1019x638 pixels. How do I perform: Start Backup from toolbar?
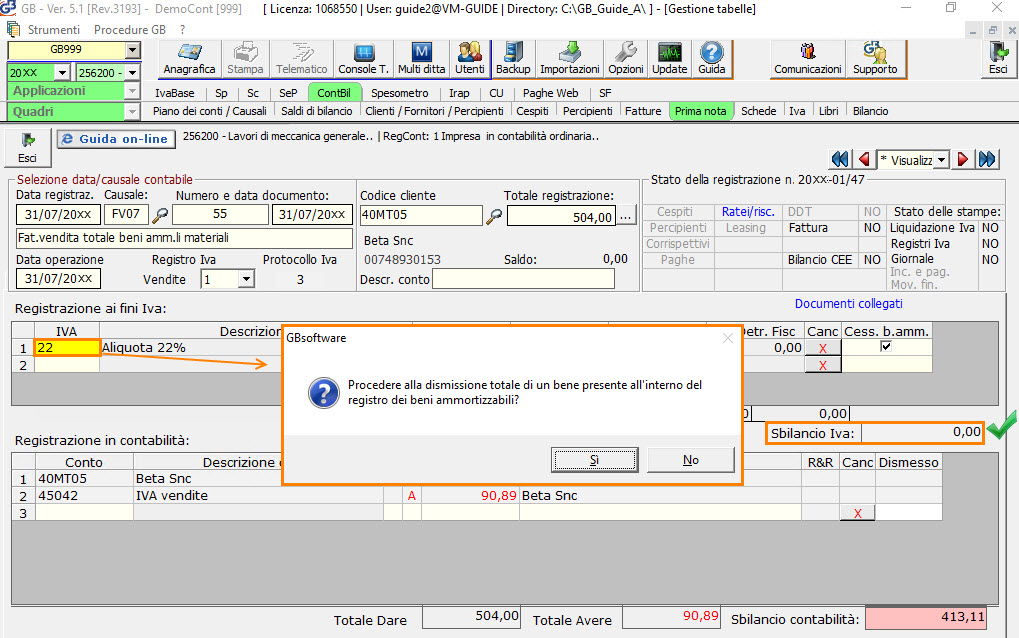coord(513,58)
